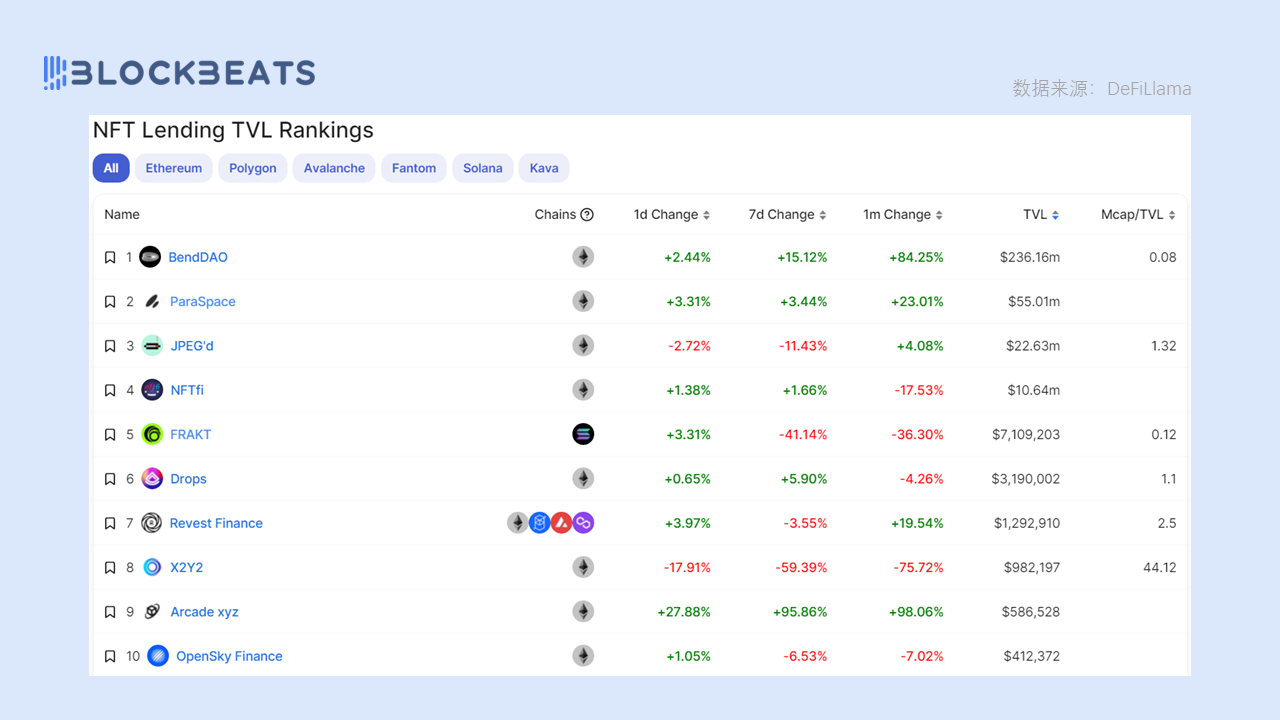Select the Ethereum chain filter tab
The width and height of the screenshot is (1280, 720).
[174, 168]
